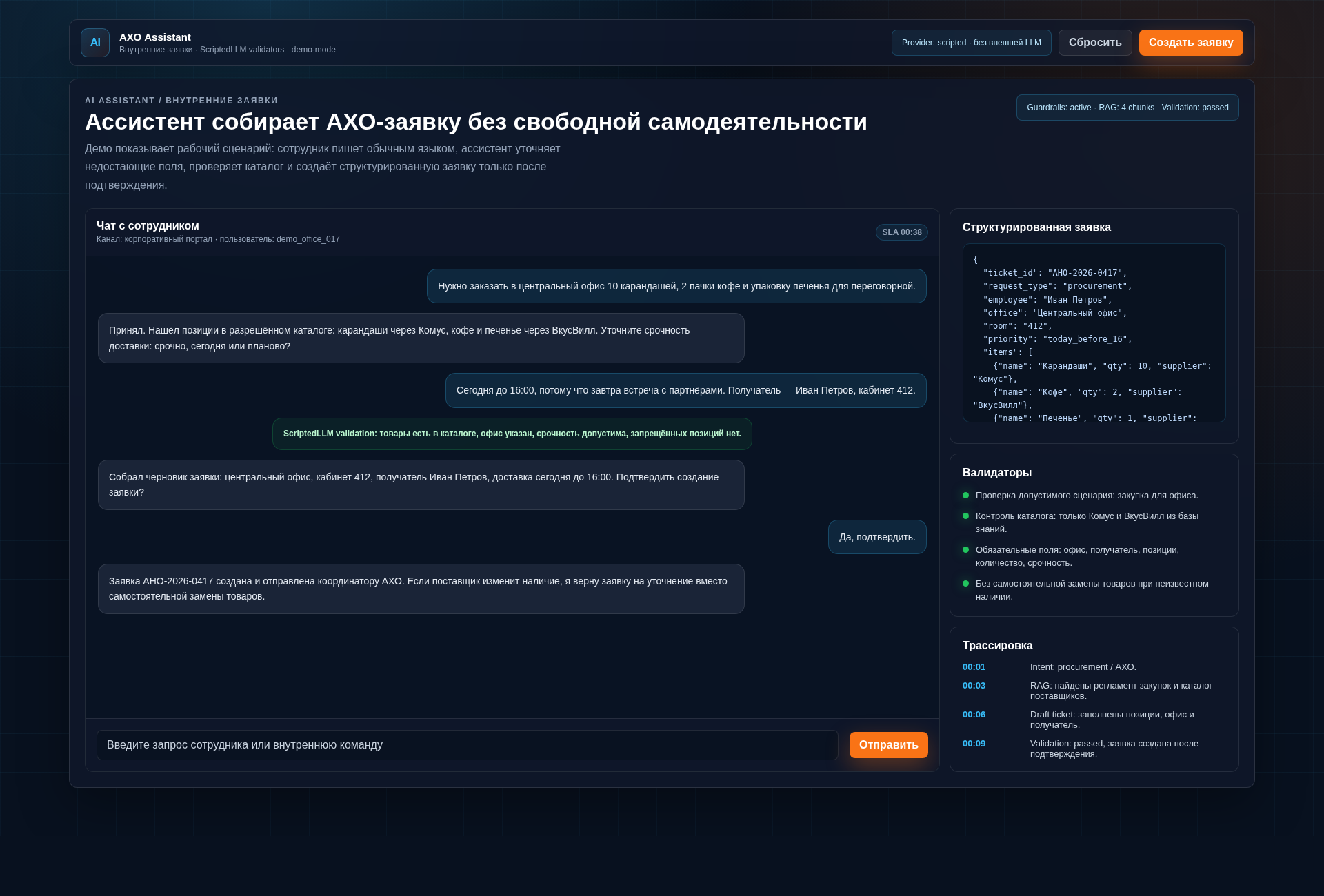The width and height of the screenshot is (1324, 896).
Task: Send message with Отправить button
Action: click(x=888, y=745)
